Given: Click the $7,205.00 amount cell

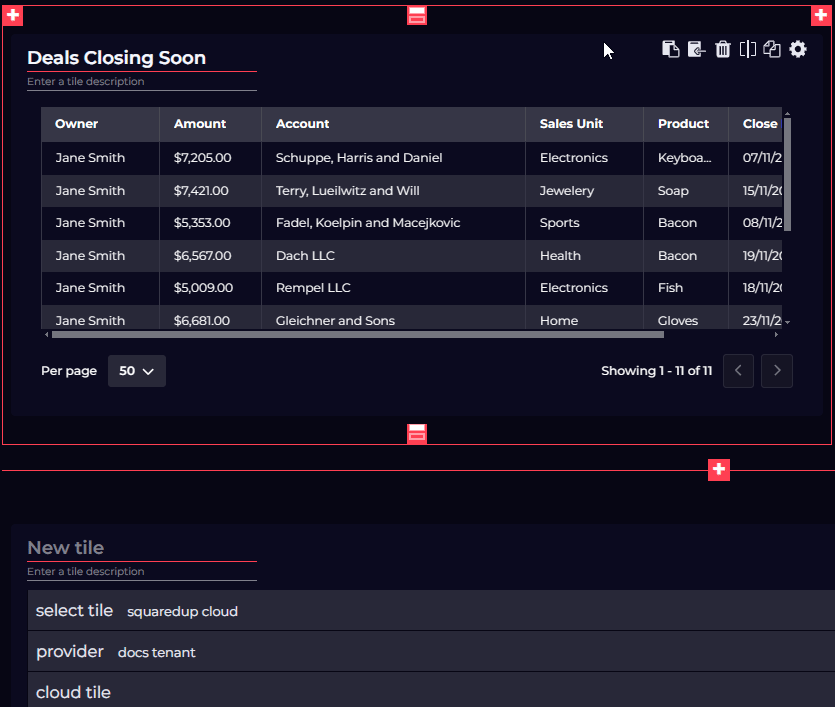Looking at the screenshot, I should point(210,158).
